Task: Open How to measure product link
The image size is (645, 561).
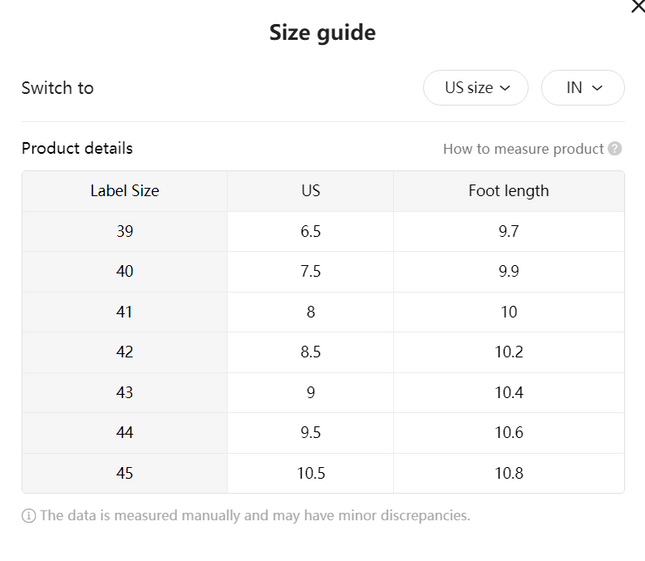Action: [523, 149]
